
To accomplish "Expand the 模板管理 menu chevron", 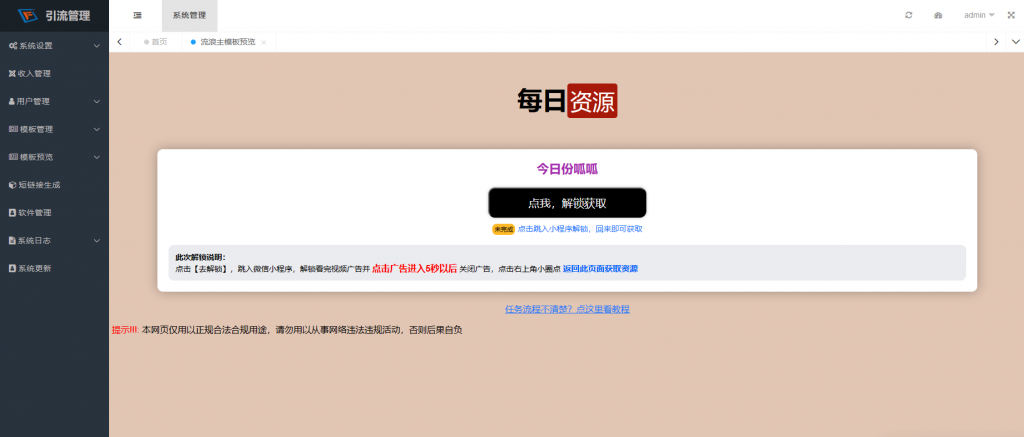I will click(x=97, y=129).
